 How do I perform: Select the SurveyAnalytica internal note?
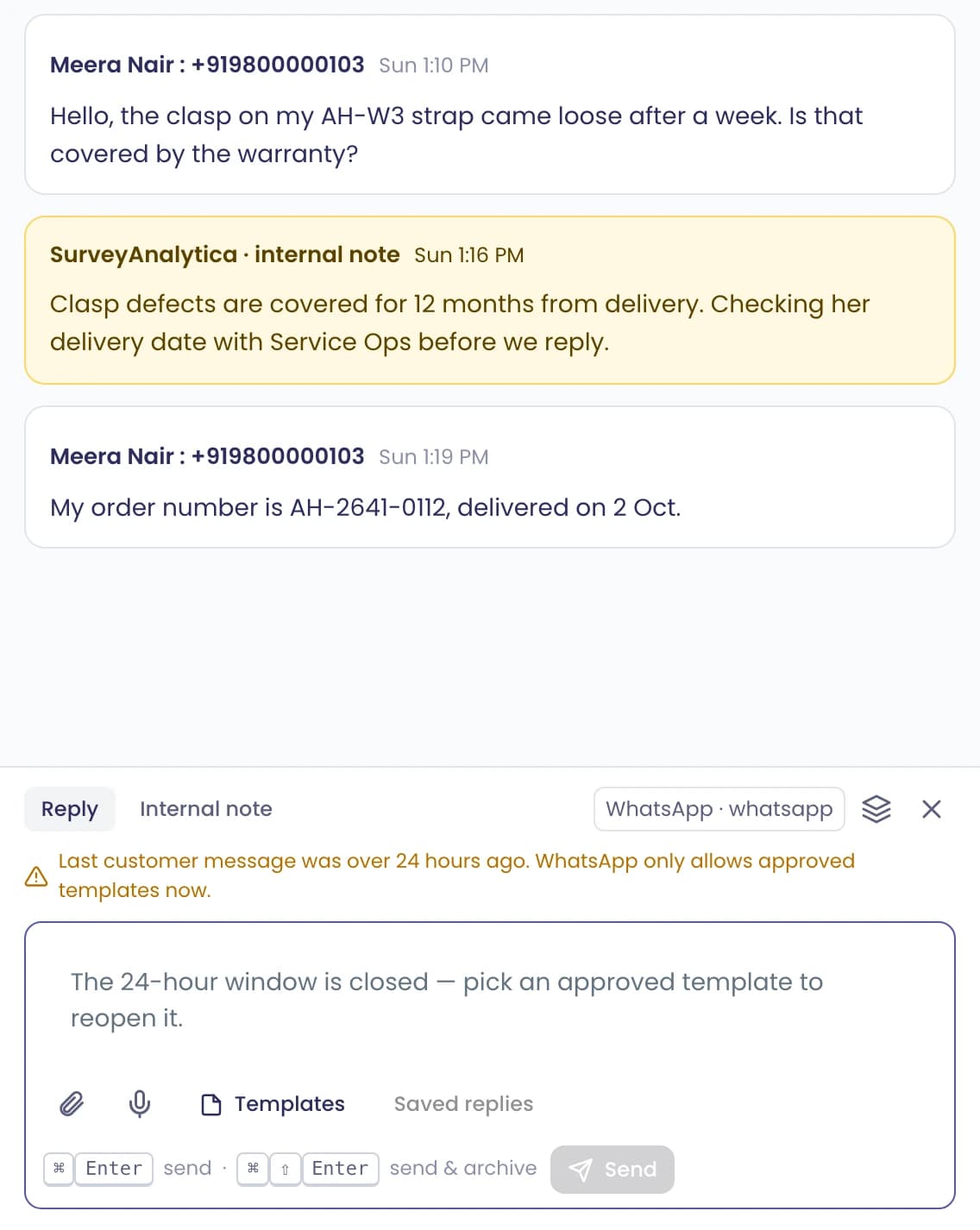490,300
